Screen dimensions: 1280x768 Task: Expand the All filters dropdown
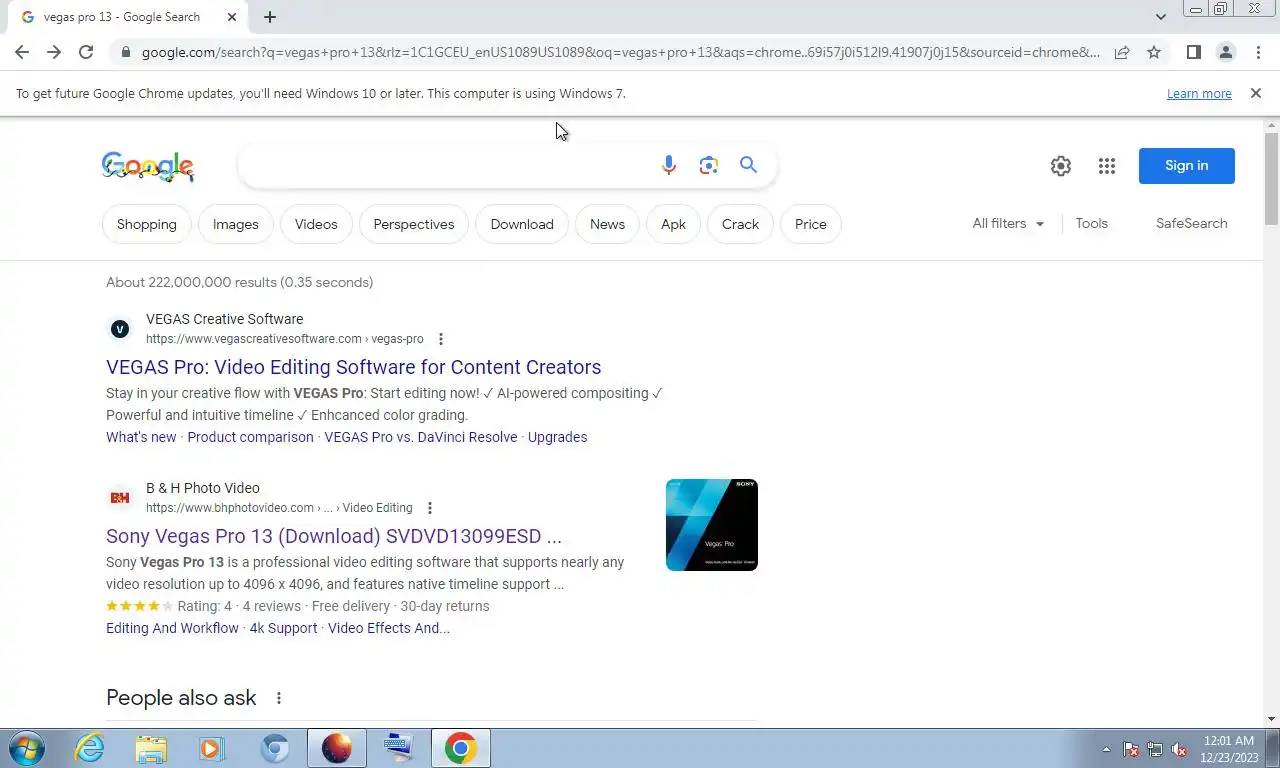pos(1008,223)
